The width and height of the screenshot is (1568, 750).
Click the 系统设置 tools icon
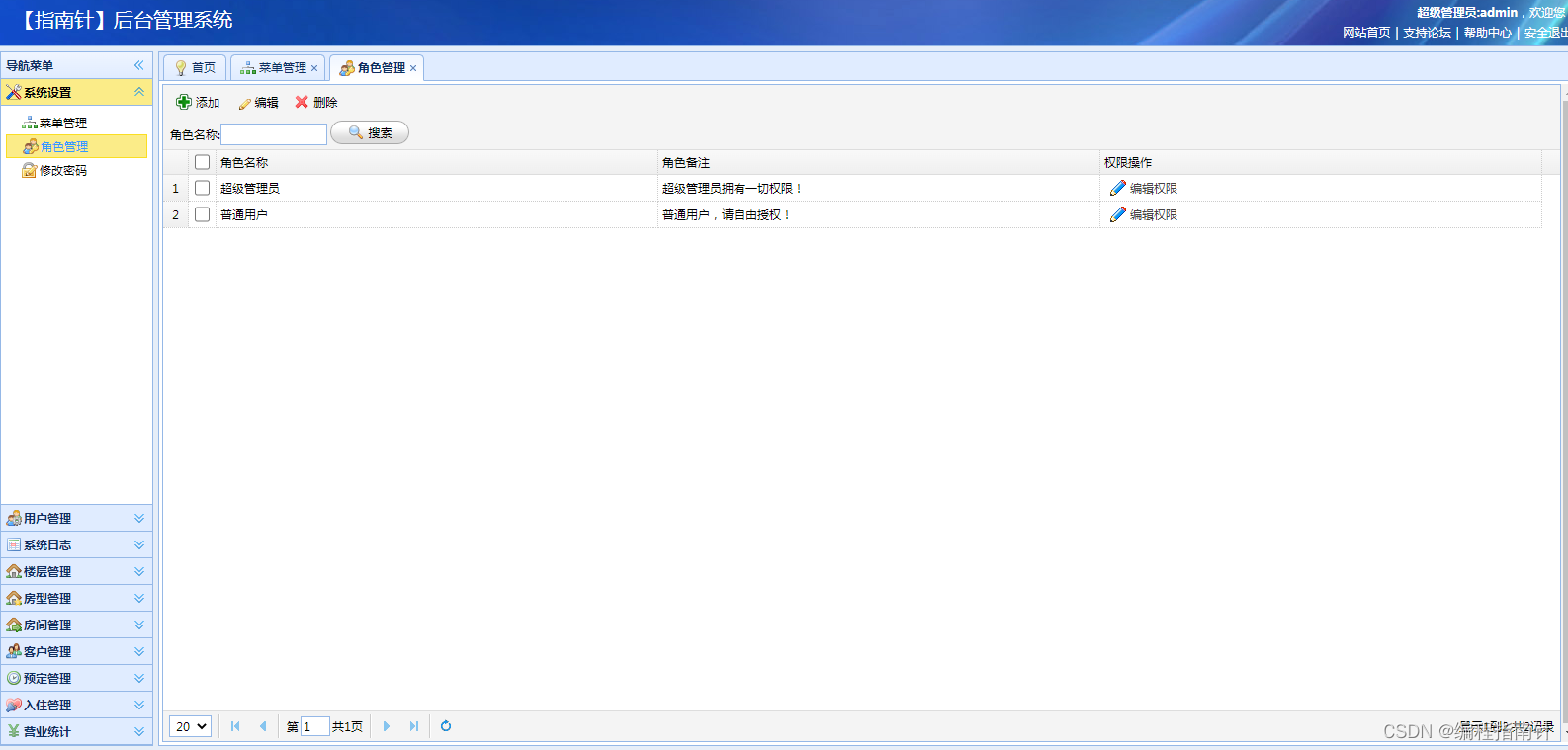click(x=14, y=92)
